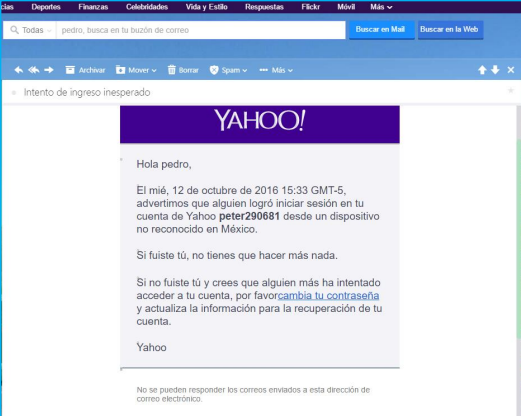This screenshot has height=416, width=521.
Task: Open the Spam dropdown menu
Action: click(228, 70)
